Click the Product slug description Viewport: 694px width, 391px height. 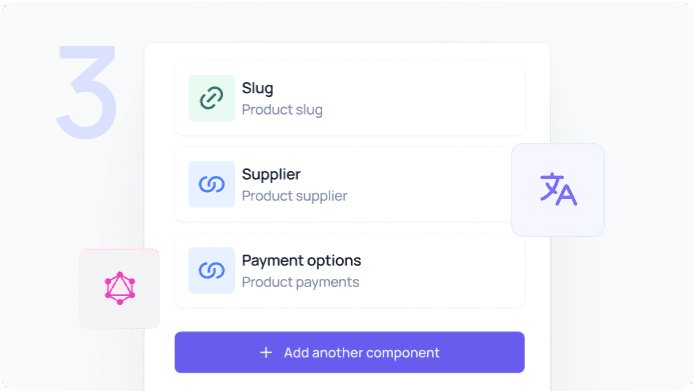282,109
